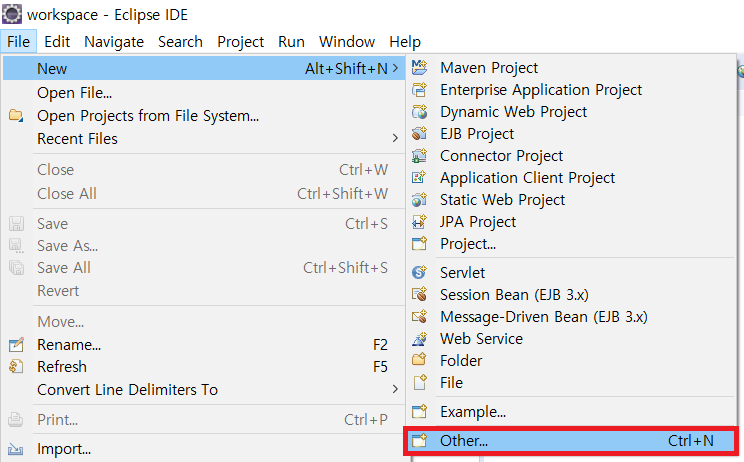Click the Ctrl+N shortcut text
The height and width of the screenshot is (462, 744).
coord(690,441)
